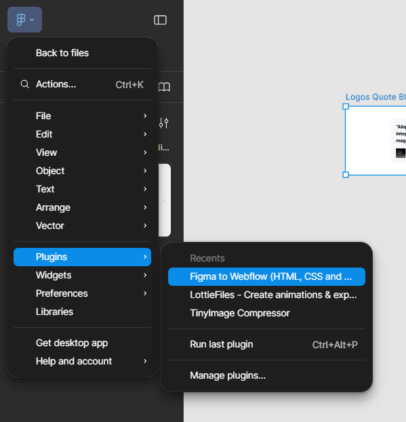Run Figma to Webflow plugin
Image resolution: width=406 pixels, height=422 pixels.
(x=267, y=277)
